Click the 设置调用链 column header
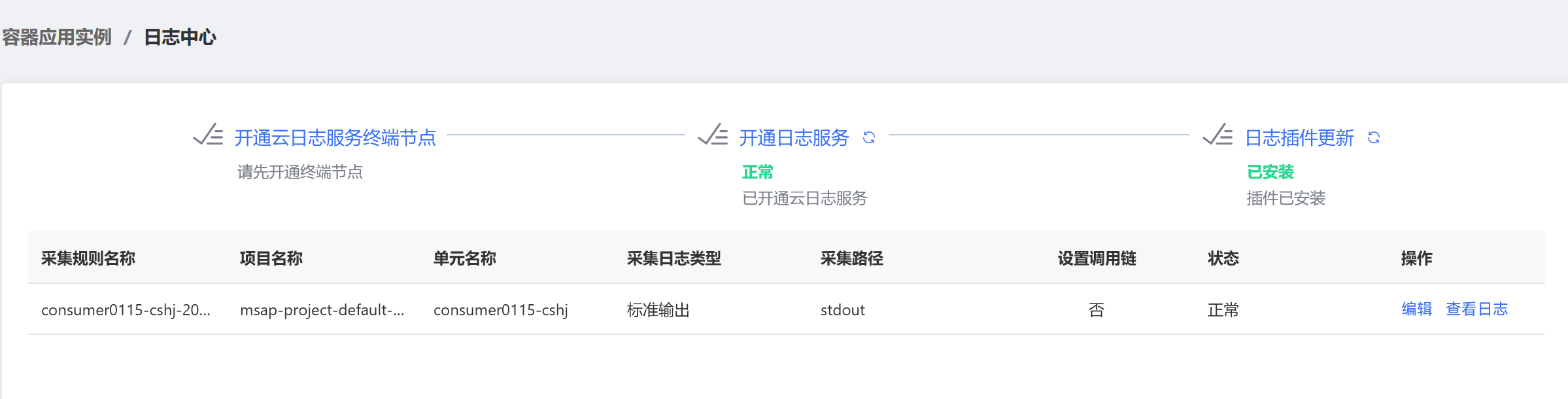The height and width of the screenshot is (399, 1568). coord(1097,258)
